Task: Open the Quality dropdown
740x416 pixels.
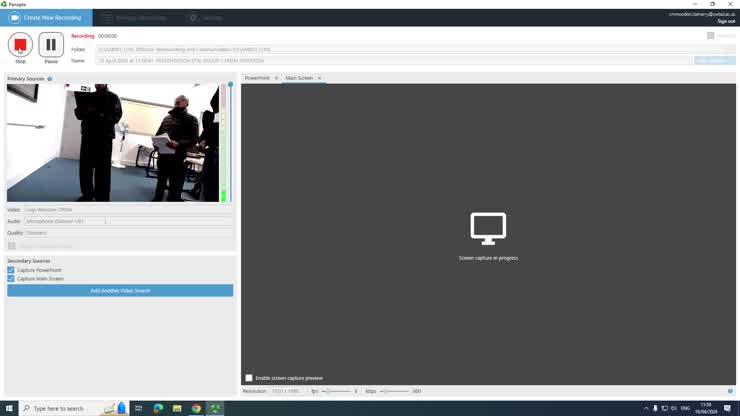Action: point(128,233)
